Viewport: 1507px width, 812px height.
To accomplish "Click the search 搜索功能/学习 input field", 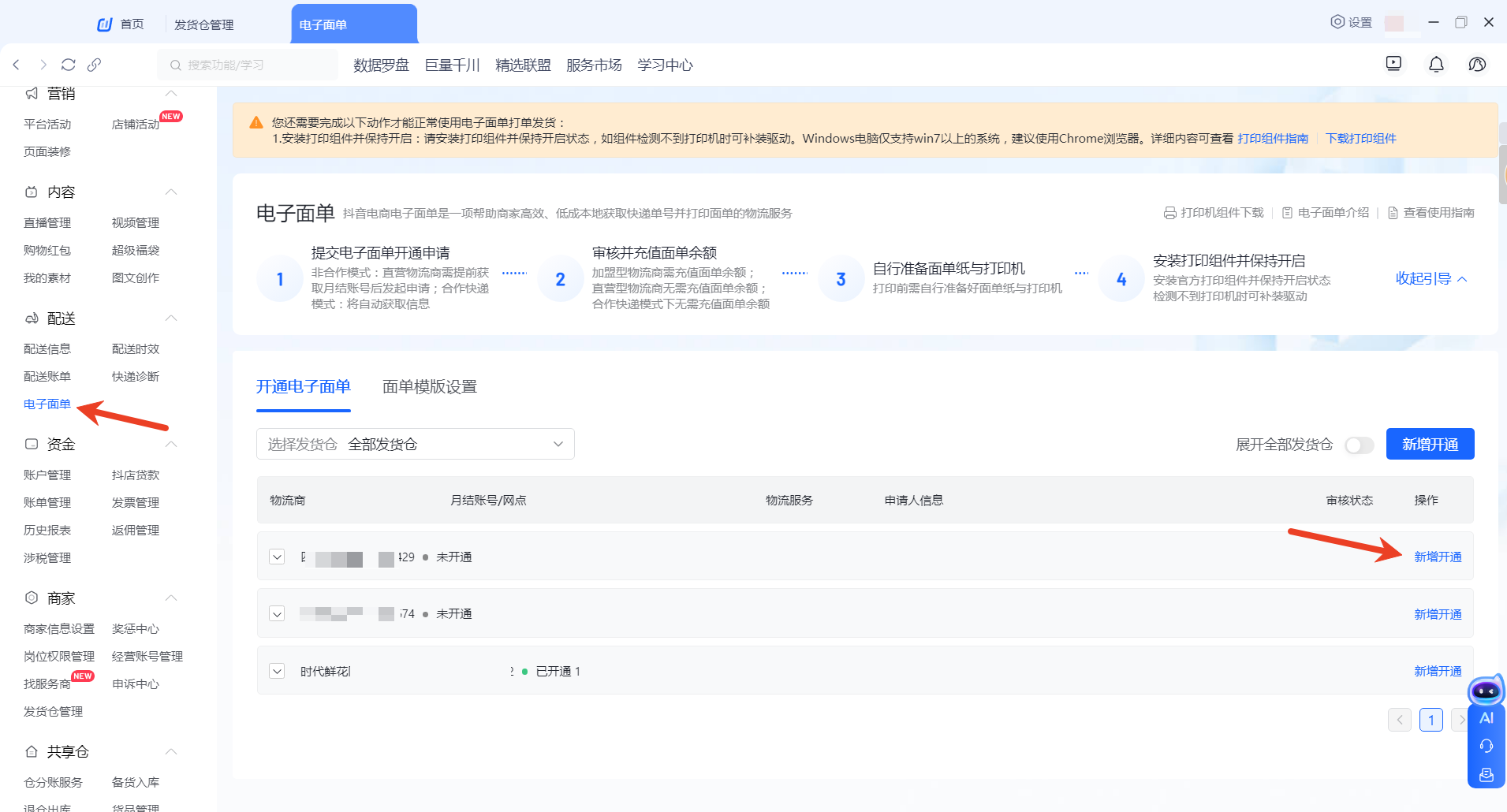I will pyautogui.click(x=248, y=65).
